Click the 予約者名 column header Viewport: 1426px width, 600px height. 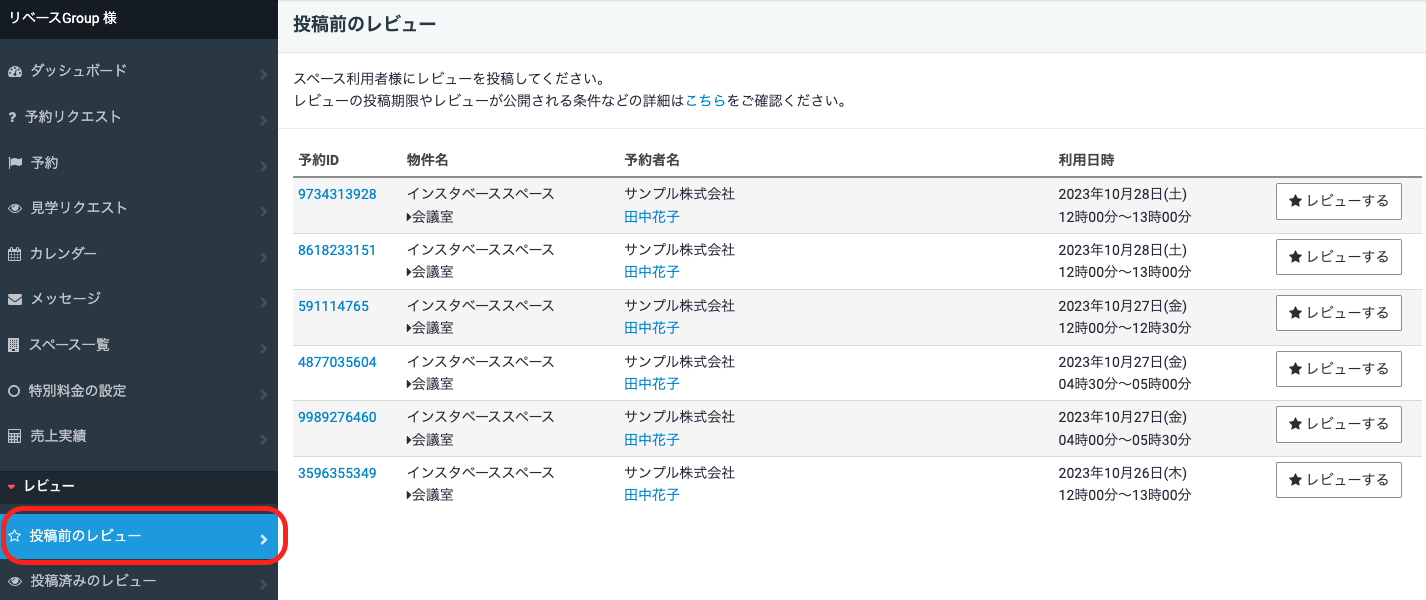coord(652,160)
